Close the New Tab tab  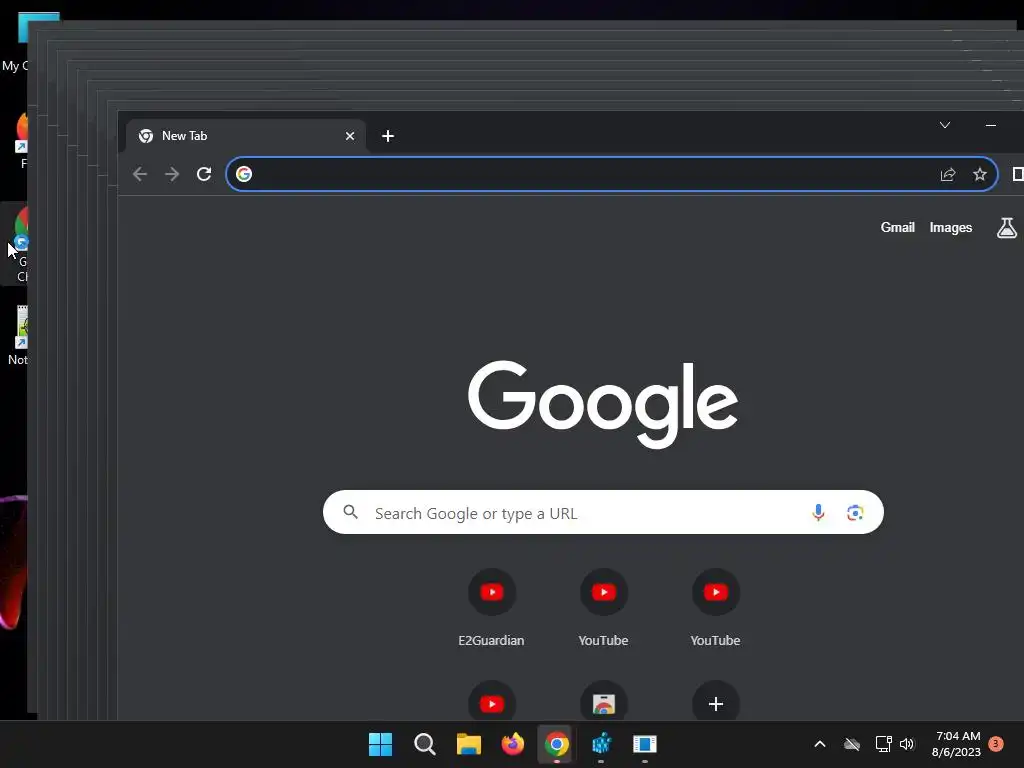coord(350,136)
